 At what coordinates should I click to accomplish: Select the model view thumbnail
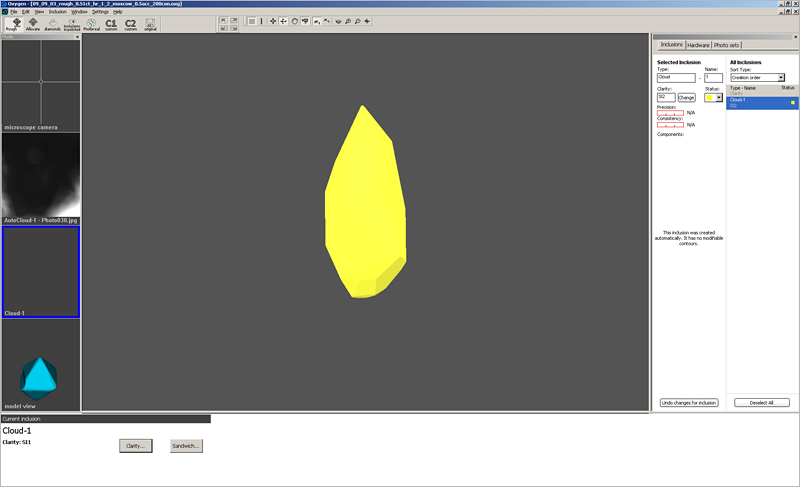tap(41, 366)
